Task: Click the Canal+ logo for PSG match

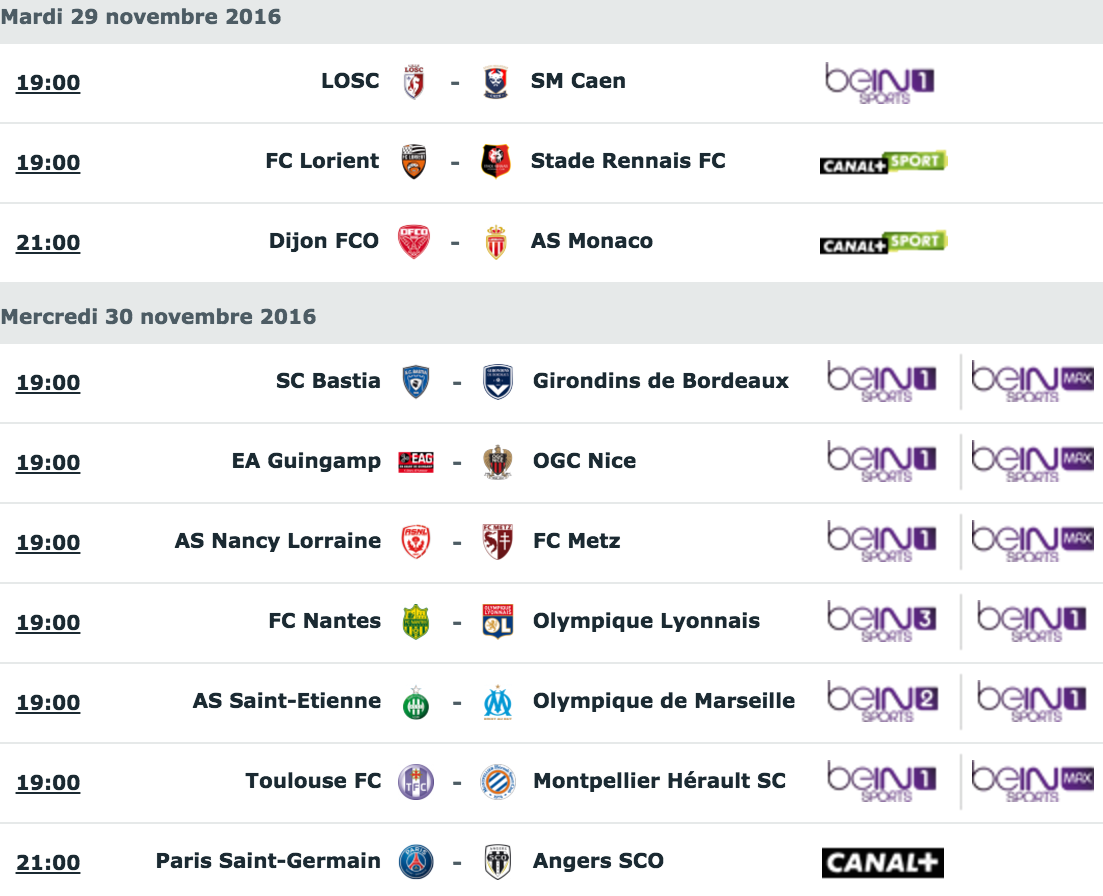Action: 882,863
